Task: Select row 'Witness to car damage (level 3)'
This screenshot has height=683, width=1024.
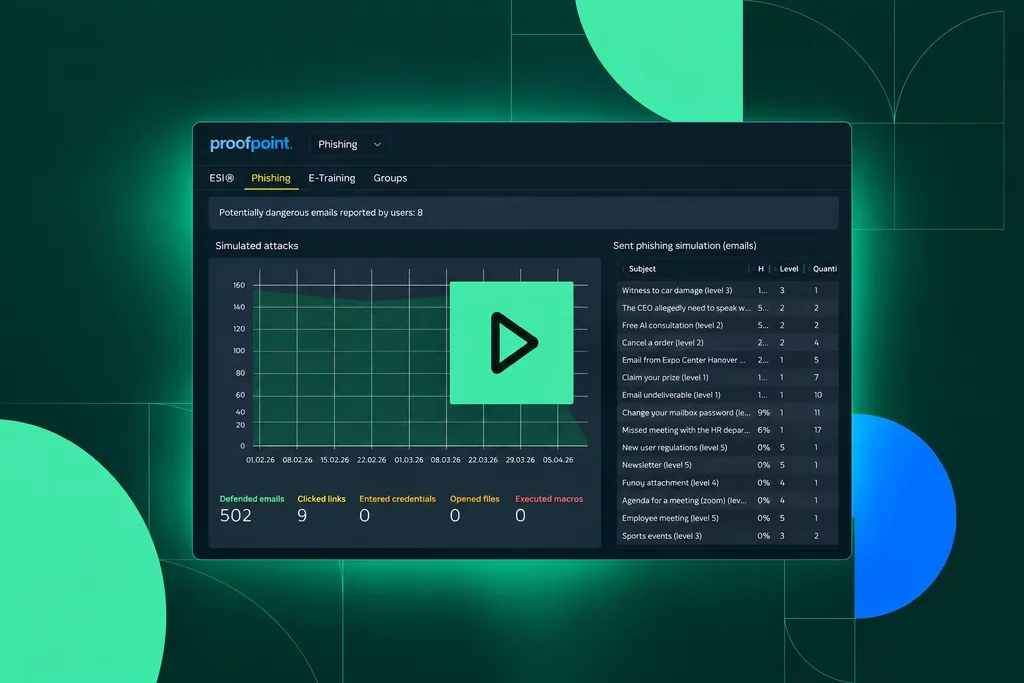Action: 728,291
